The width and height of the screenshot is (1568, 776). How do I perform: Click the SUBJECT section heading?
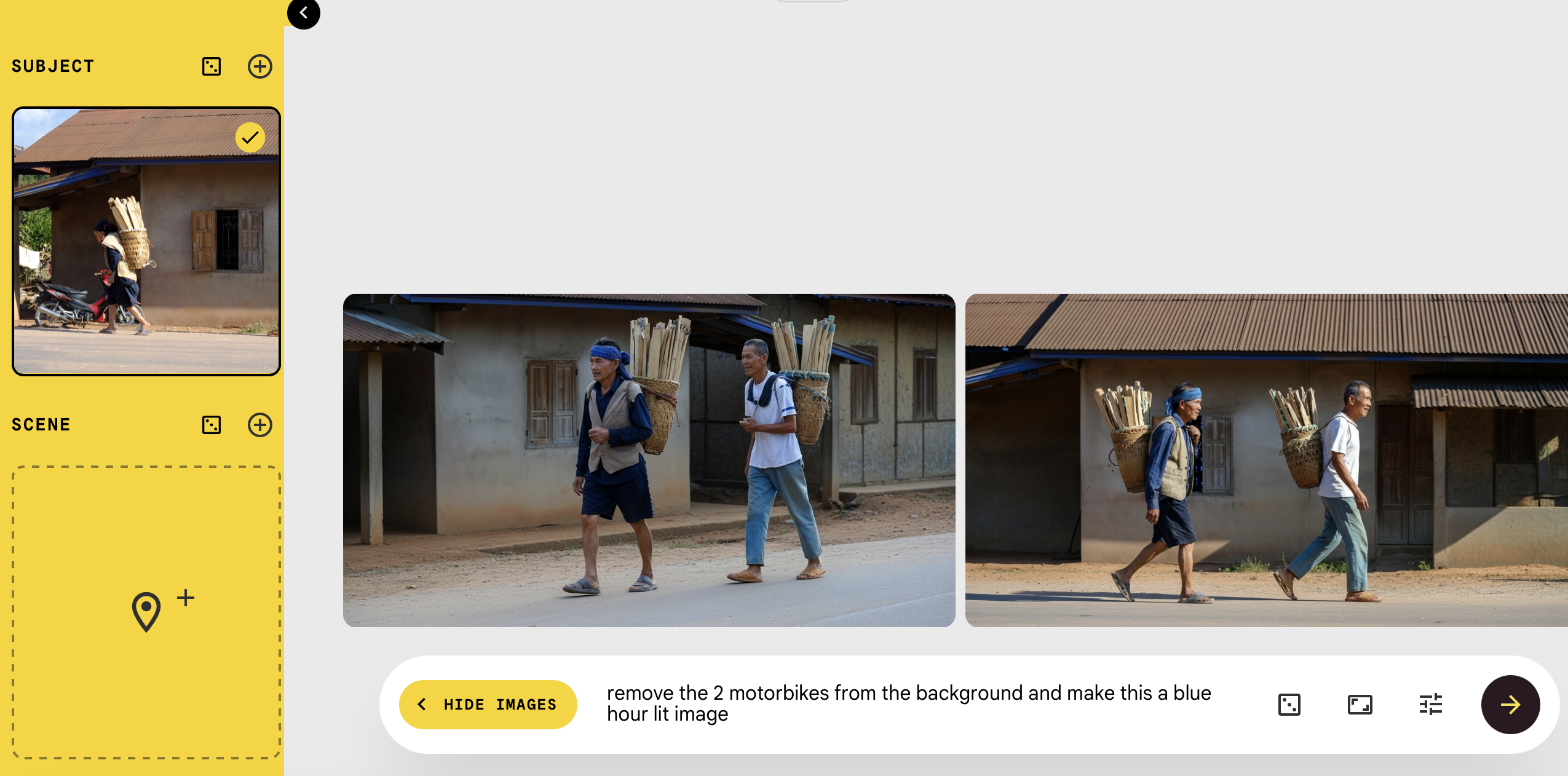click(53, 66)
